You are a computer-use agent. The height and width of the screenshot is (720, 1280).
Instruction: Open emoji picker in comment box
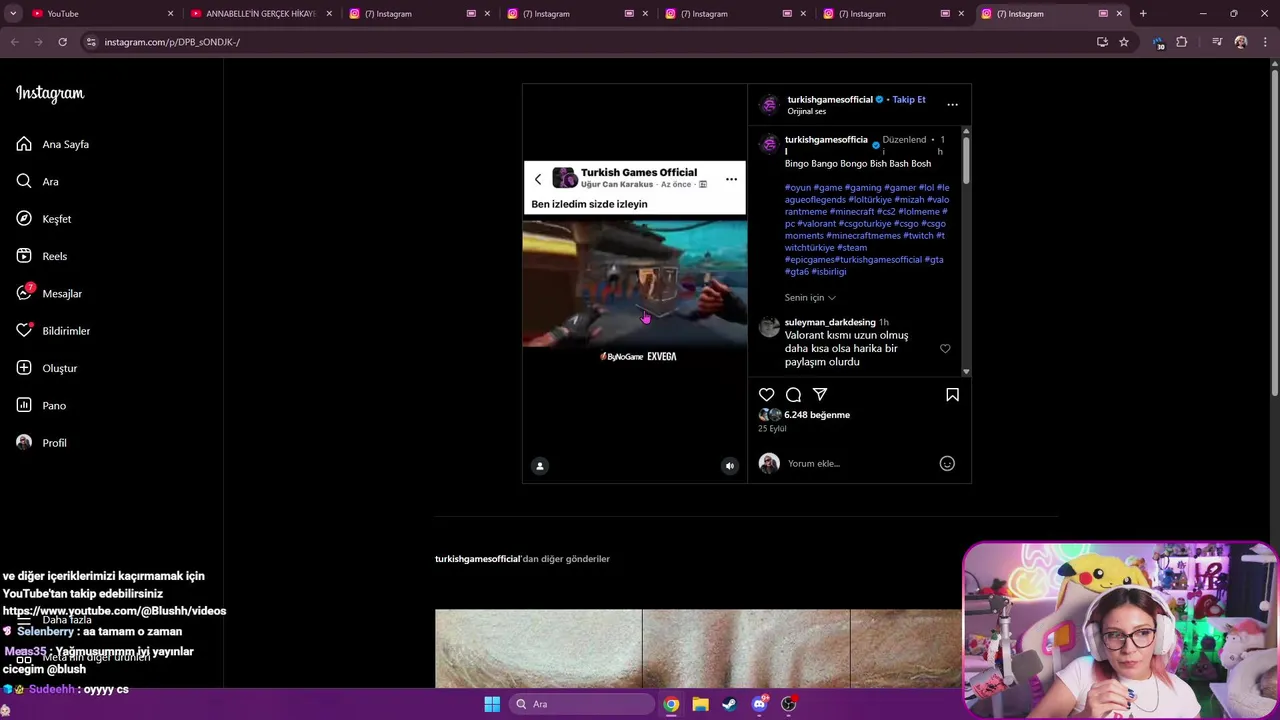(x=947, y=463)
